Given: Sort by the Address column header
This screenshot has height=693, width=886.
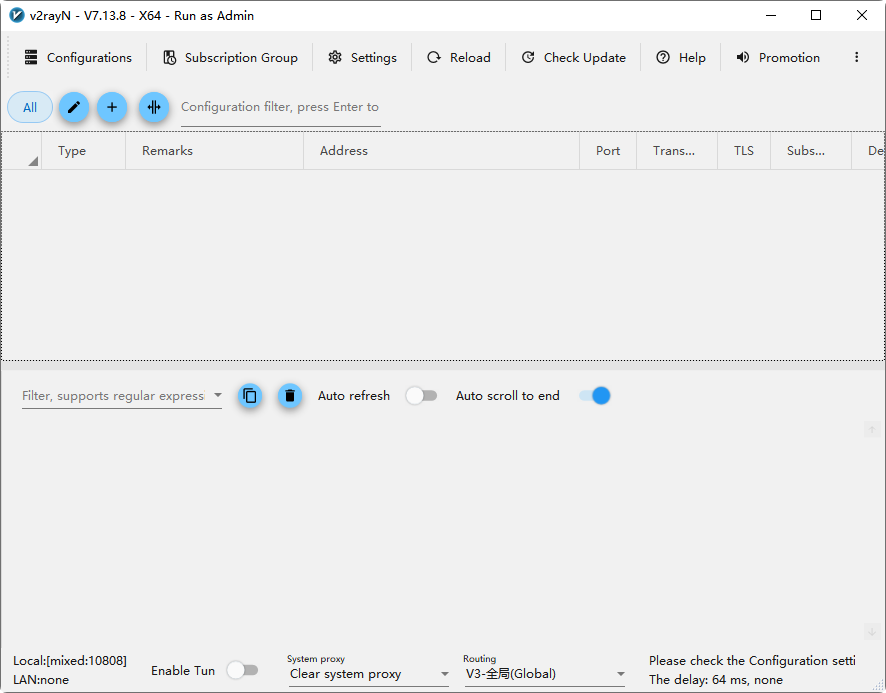Looking at the screenshot, I should coord(441,151).
